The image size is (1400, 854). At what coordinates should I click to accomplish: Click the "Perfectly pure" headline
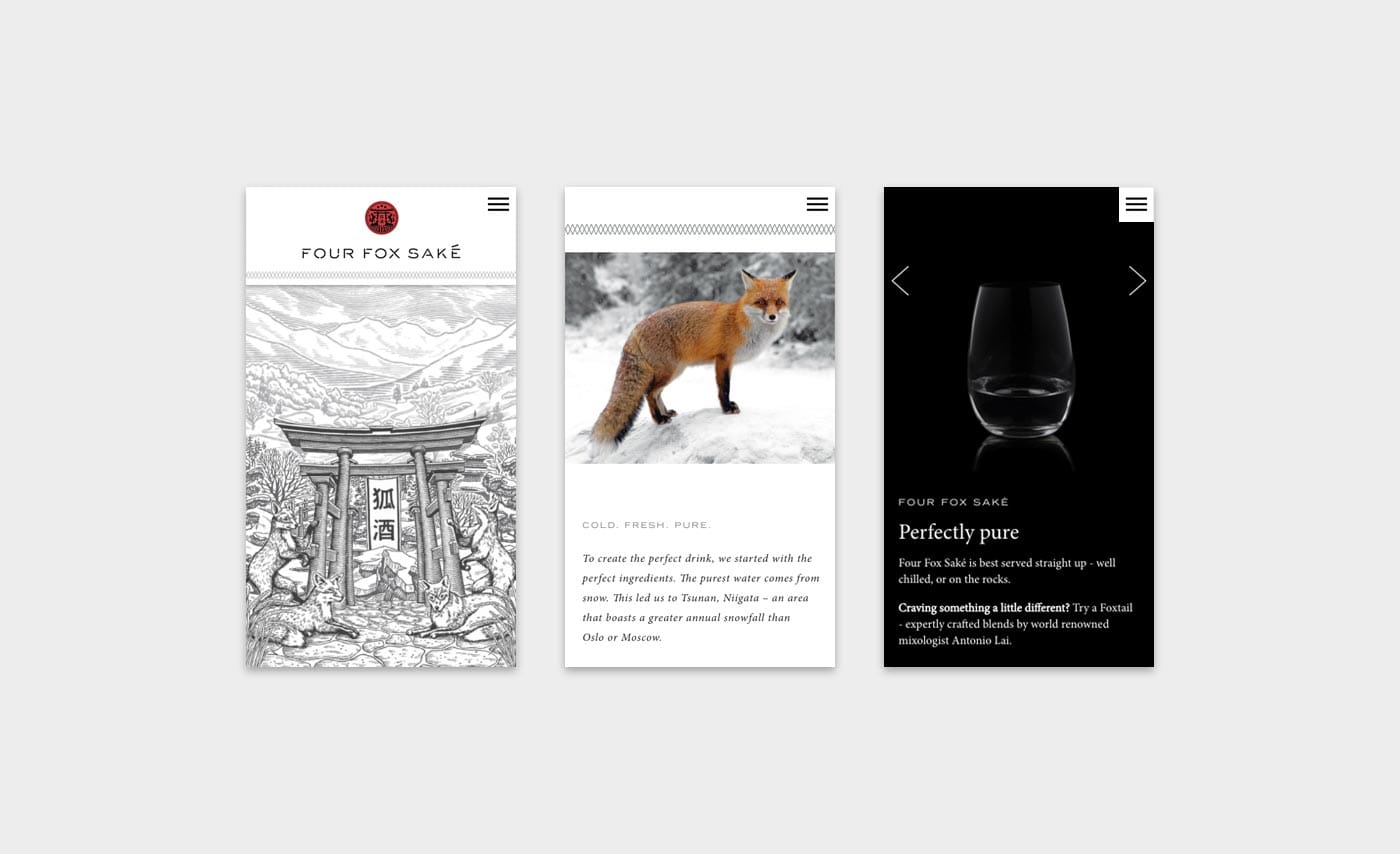click(958, 532)
